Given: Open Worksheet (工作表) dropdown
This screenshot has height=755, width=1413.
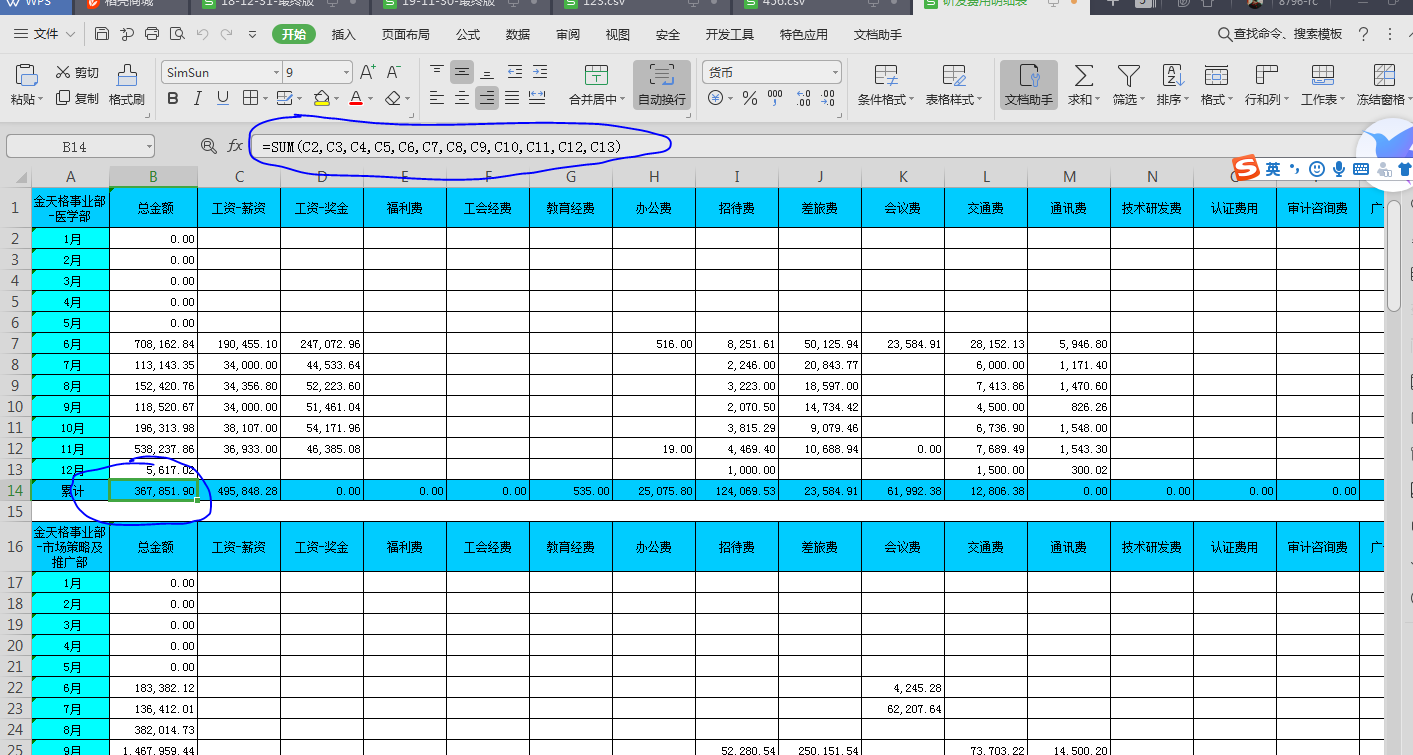Looking at the screenshot, I should (x=1322, y=85).
